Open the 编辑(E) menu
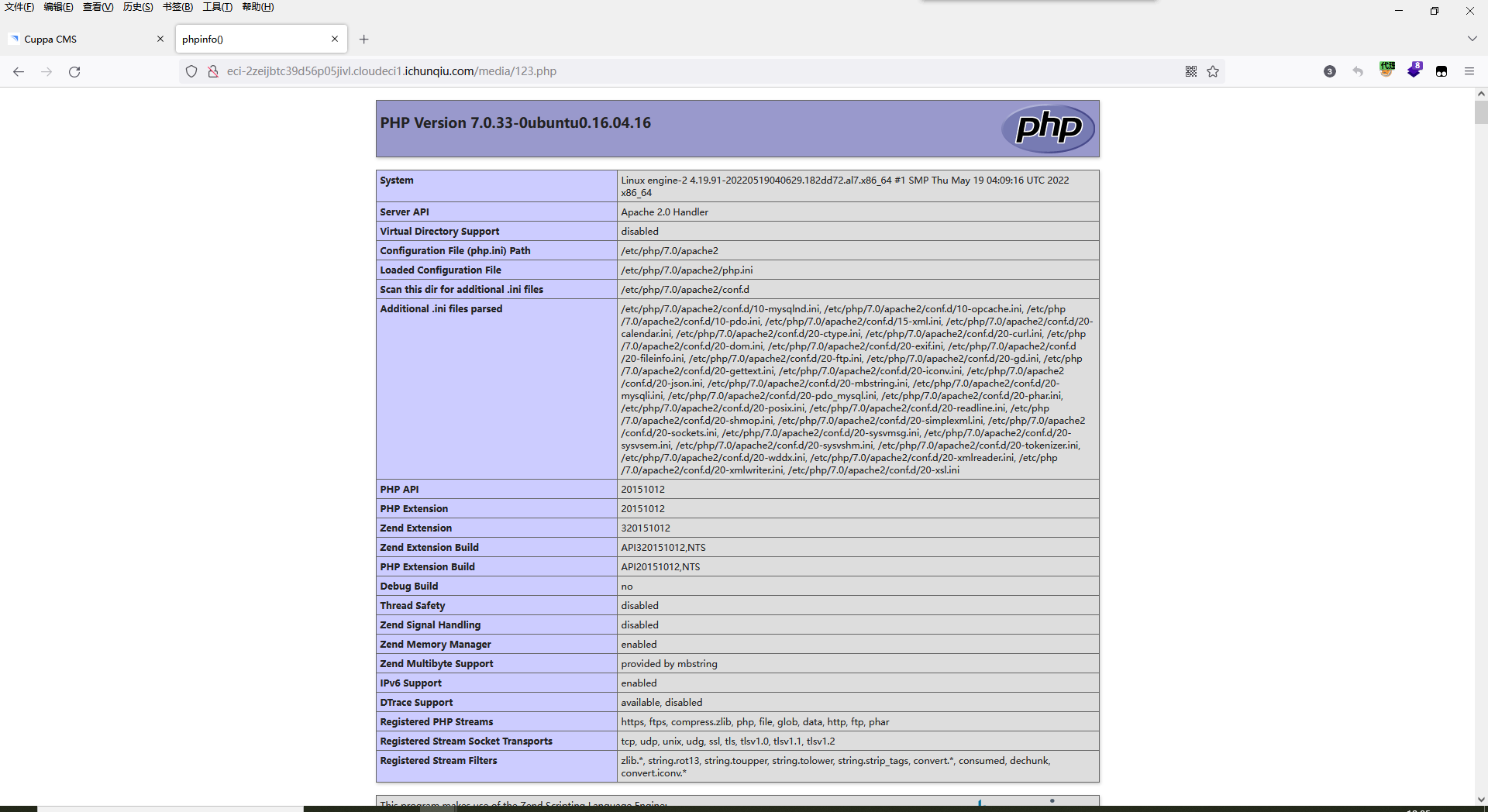 pyautogui.click(x=59, y=7)
